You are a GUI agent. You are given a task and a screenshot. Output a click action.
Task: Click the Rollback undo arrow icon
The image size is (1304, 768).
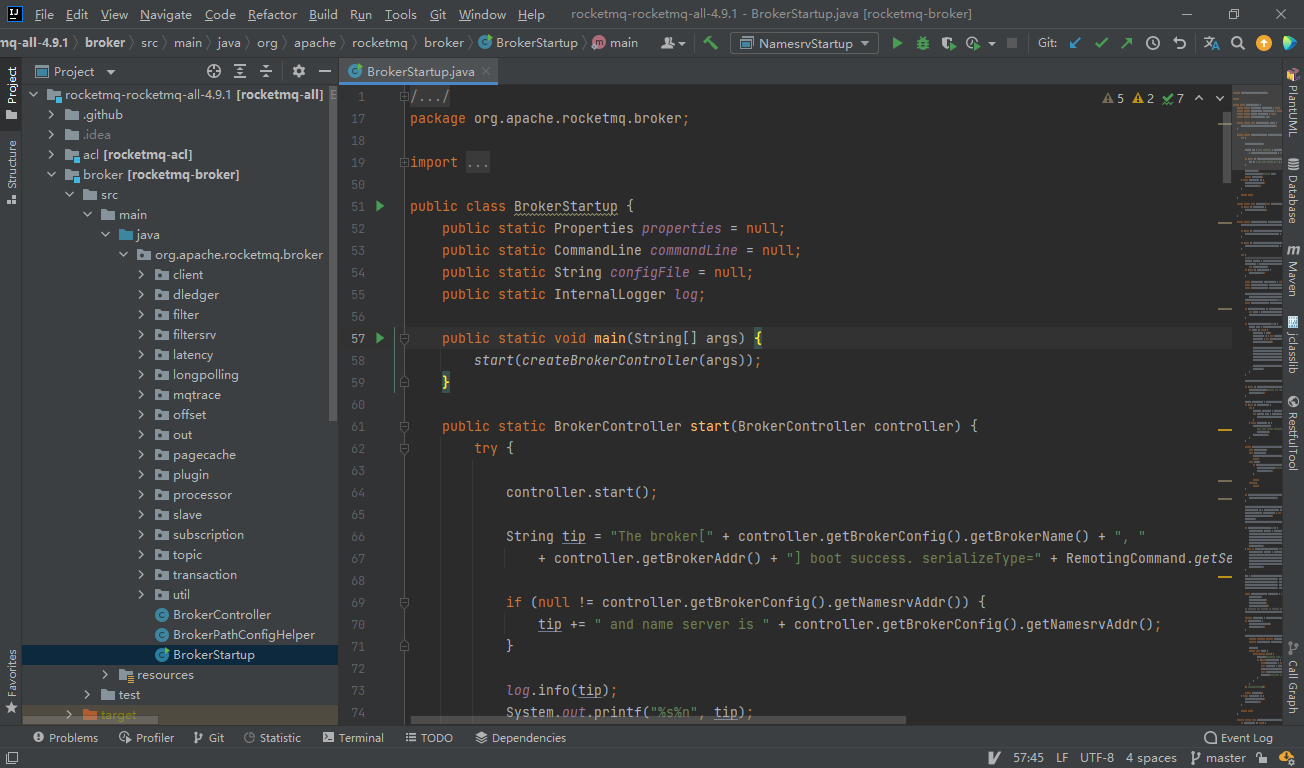click(1179, 43)
